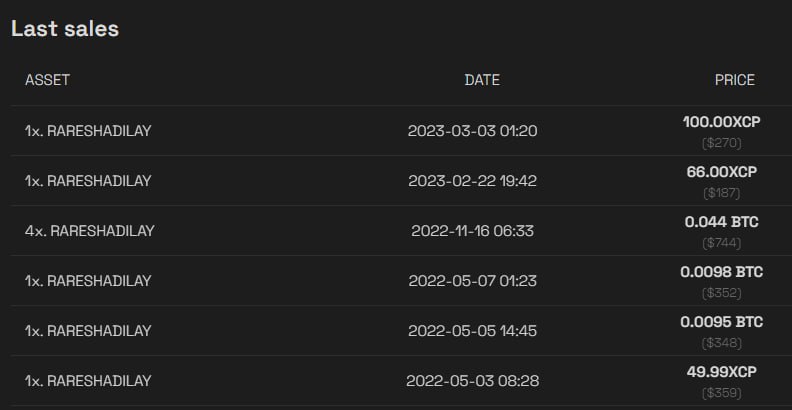
Task: Click the ASSET column header
Action: (x=47, y=80)
